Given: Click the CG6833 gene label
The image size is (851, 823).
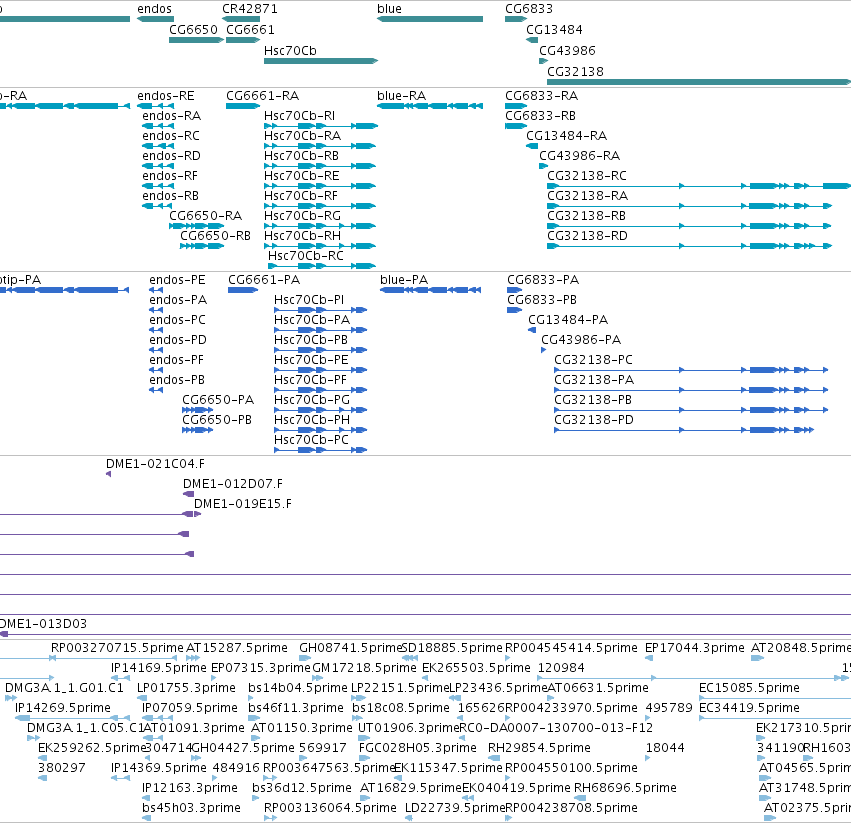Looking at the screenshot, I should click(529, 9).
